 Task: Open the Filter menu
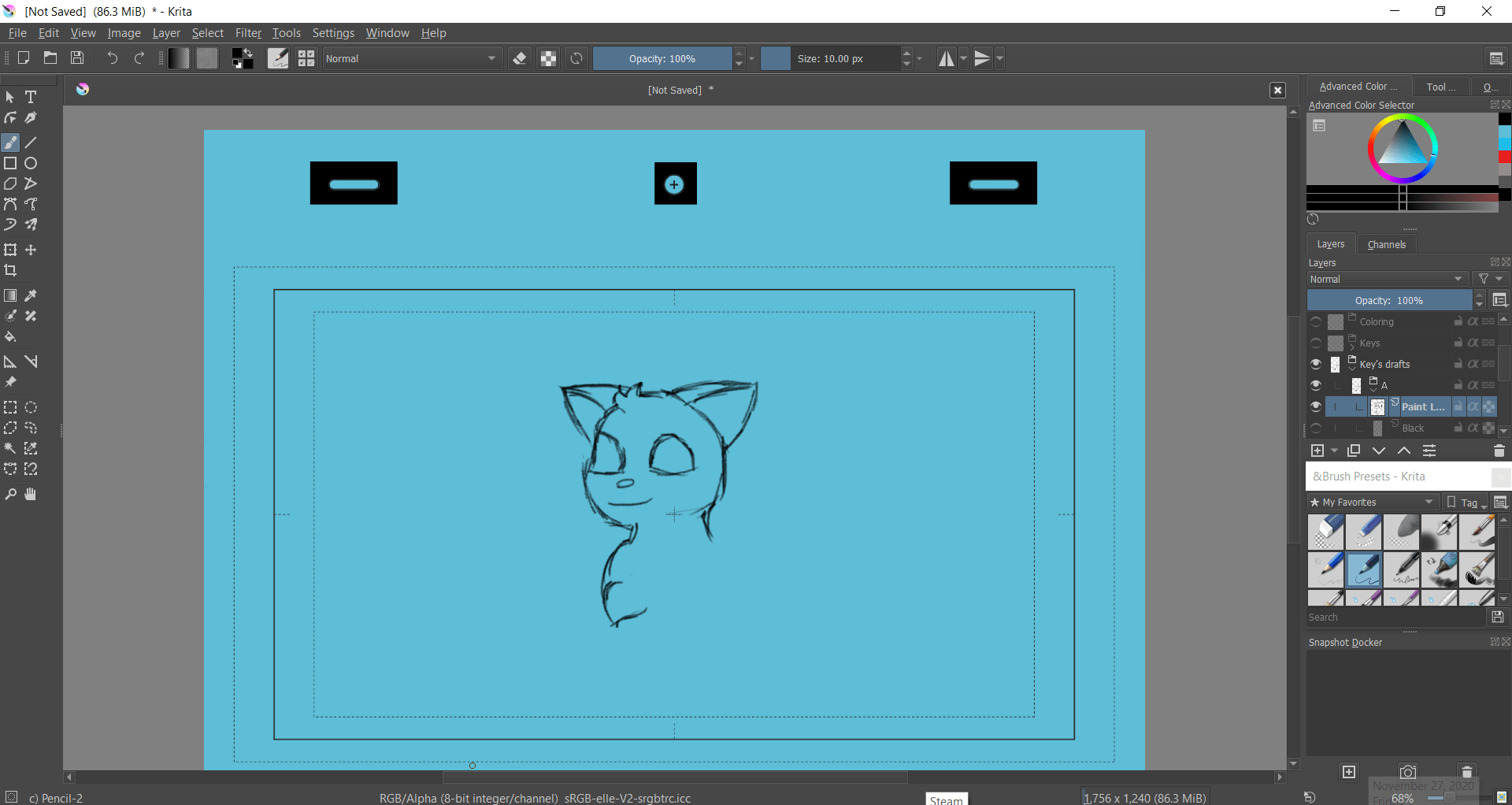pos(249,32)
